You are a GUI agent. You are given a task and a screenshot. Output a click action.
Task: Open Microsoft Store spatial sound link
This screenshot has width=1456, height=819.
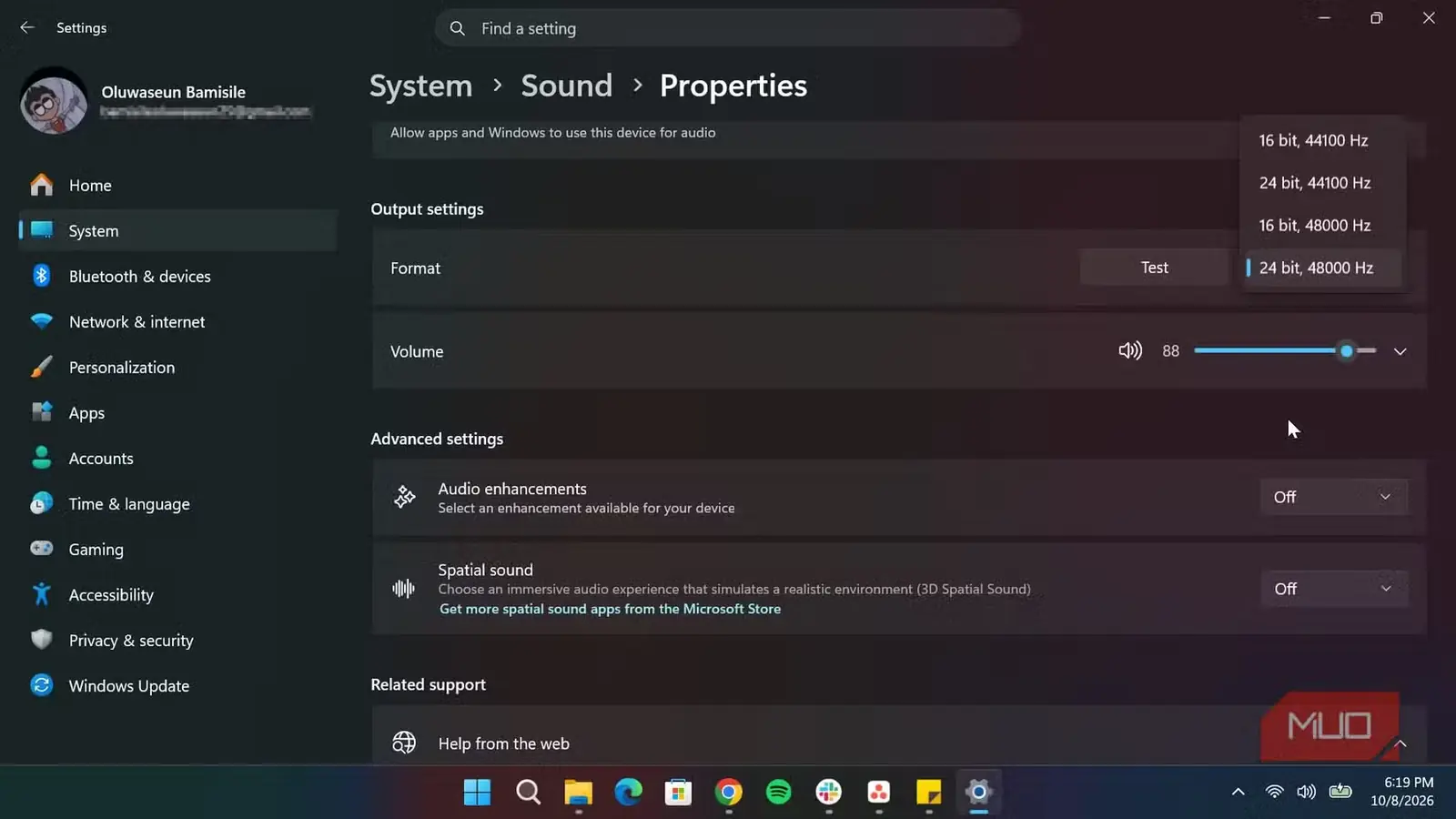click(x=610, y=609)
